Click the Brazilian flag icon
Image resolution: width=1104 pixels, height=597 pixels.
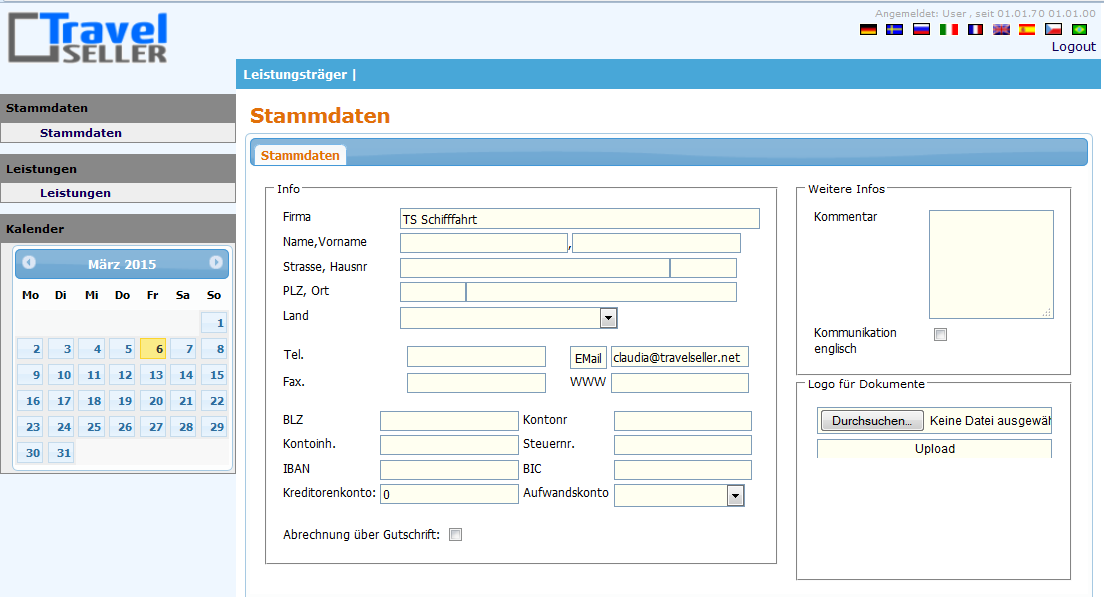[x=1079, y=30]
